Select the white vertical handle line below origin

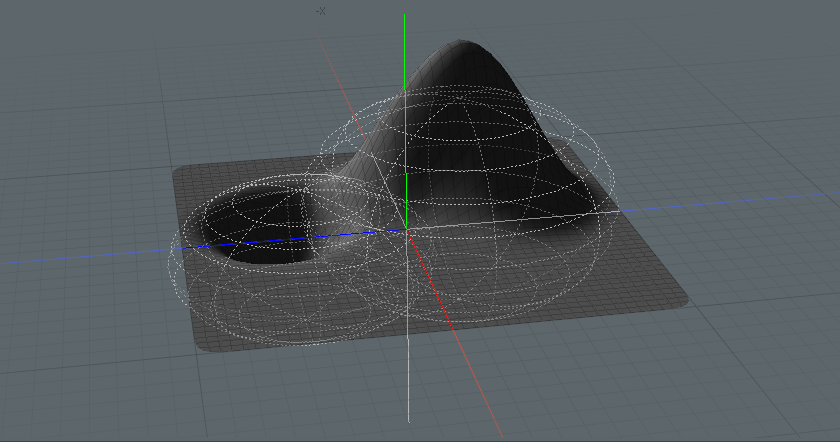(408, 327)
